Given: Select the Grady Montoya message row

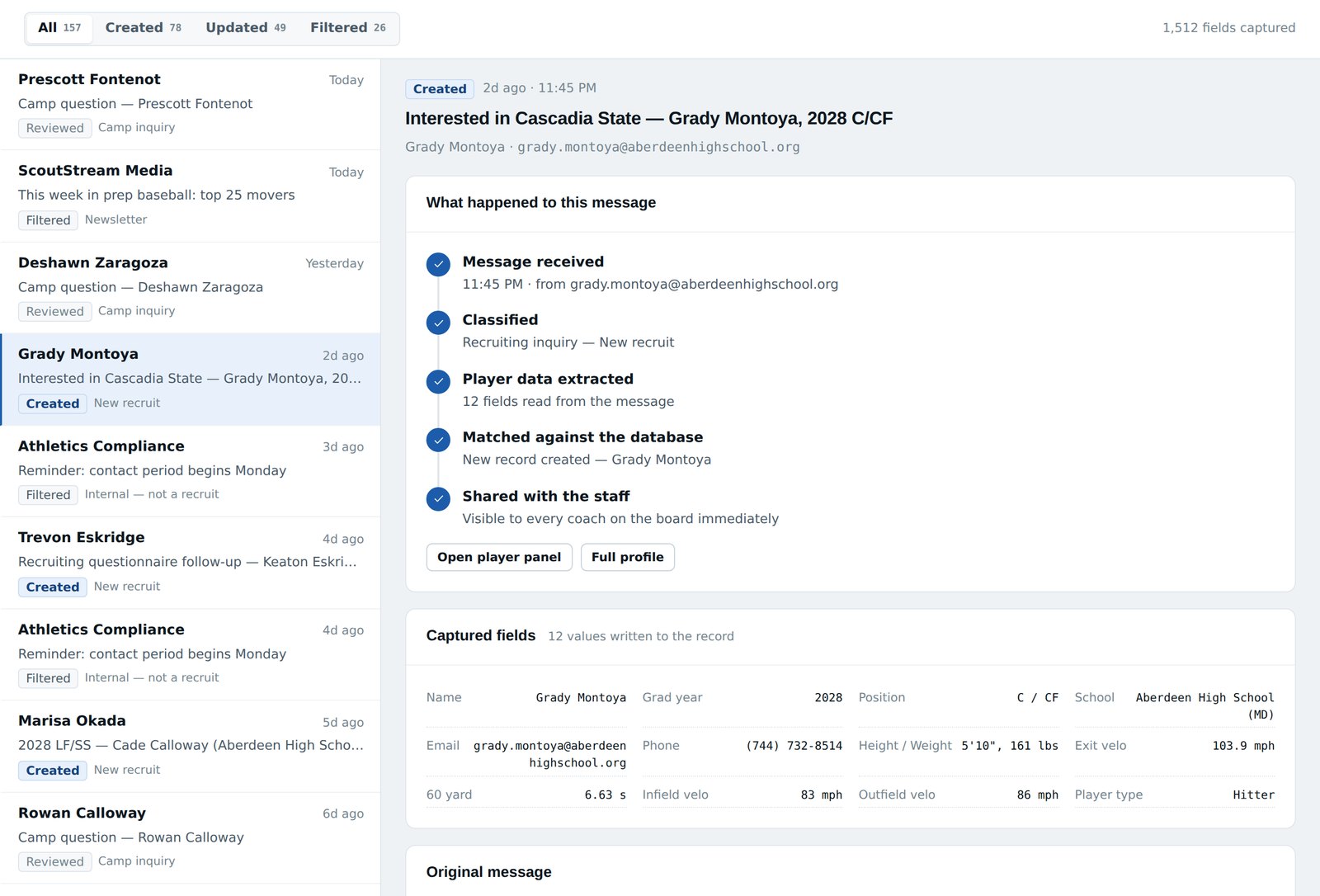Looking at the screenshot, I should tap(191, 380).
